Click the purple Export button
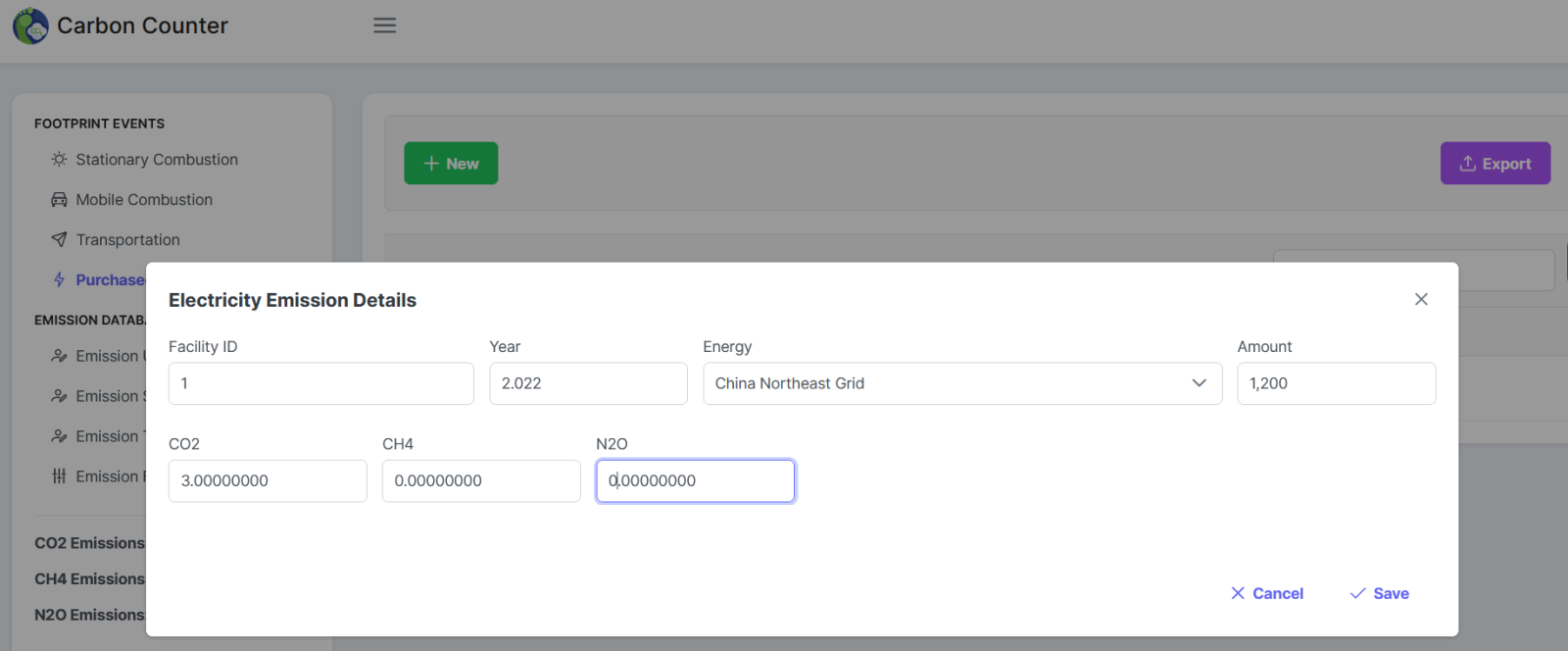The width and height of the screenshot is (1568, 651). (x=1494, y=164)
